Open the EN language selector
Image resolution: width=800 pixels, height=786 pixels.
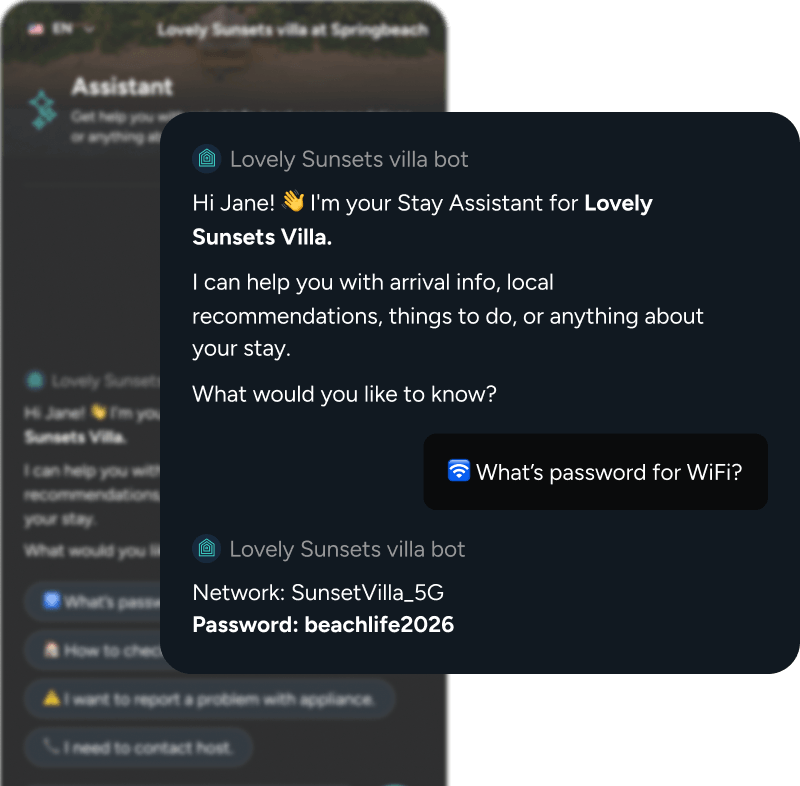(x=62, y=29)
